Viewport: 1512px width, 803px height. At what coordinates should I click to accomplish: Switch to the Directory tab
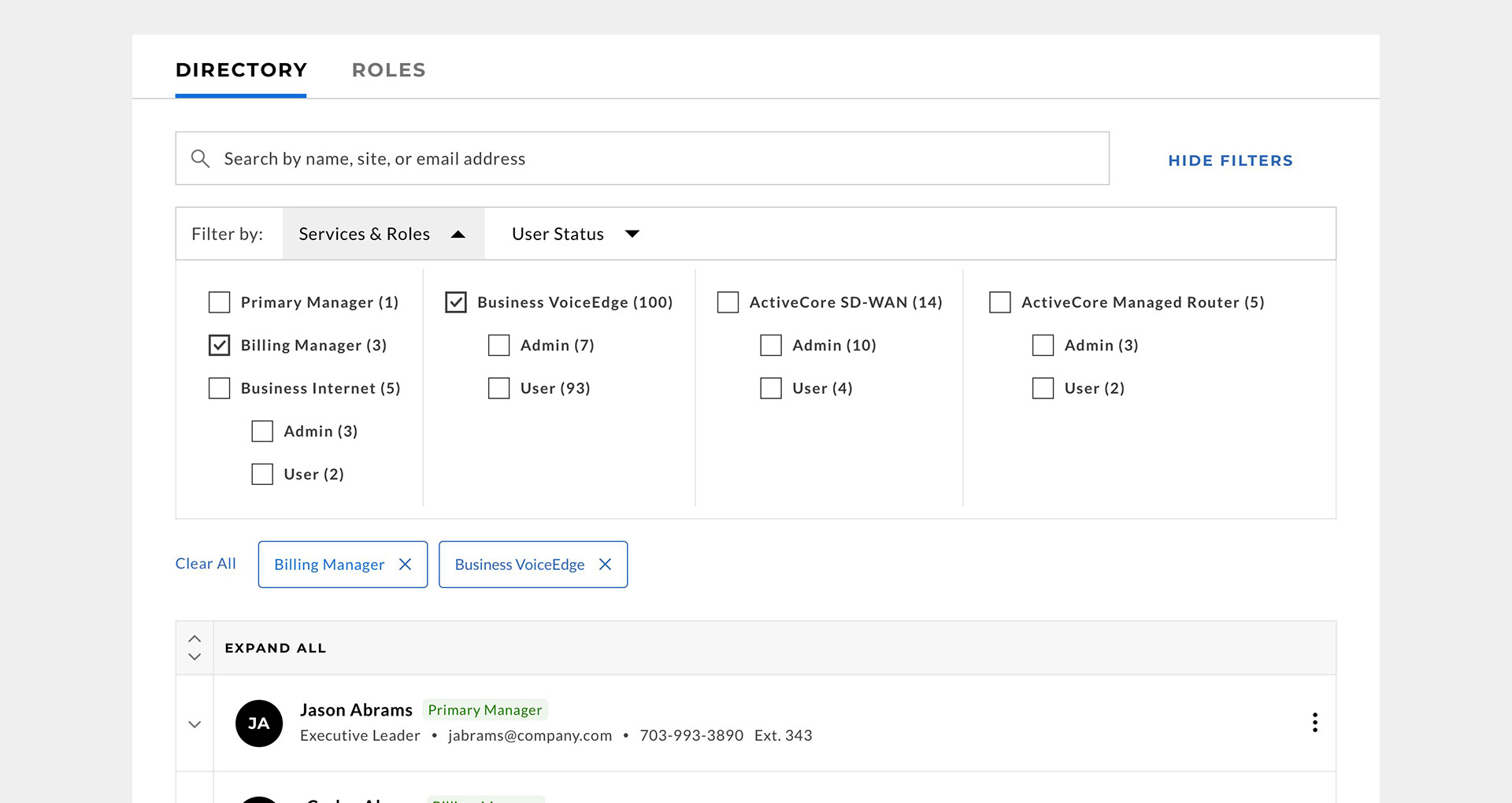[x=241, y=70]
